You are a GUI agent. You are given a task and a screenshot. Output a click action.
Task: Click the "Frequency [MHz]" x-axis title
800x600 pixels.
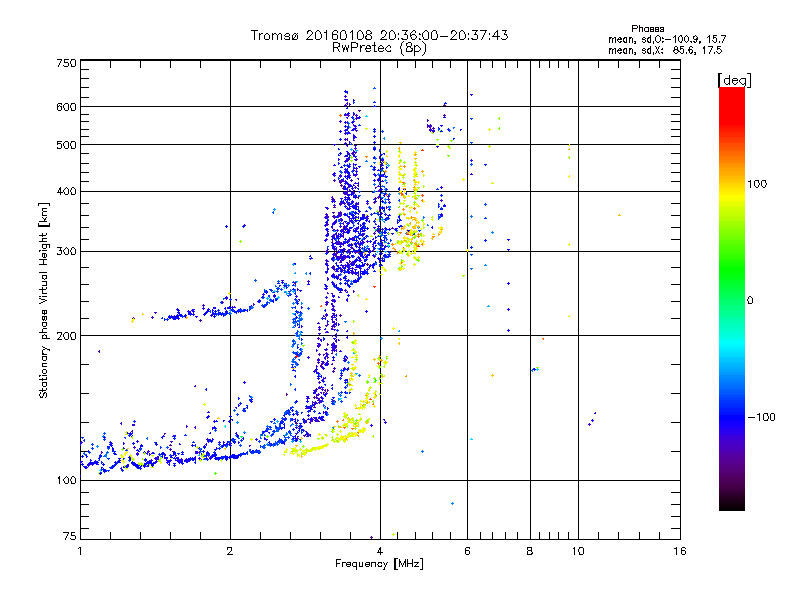pos(379,564)
